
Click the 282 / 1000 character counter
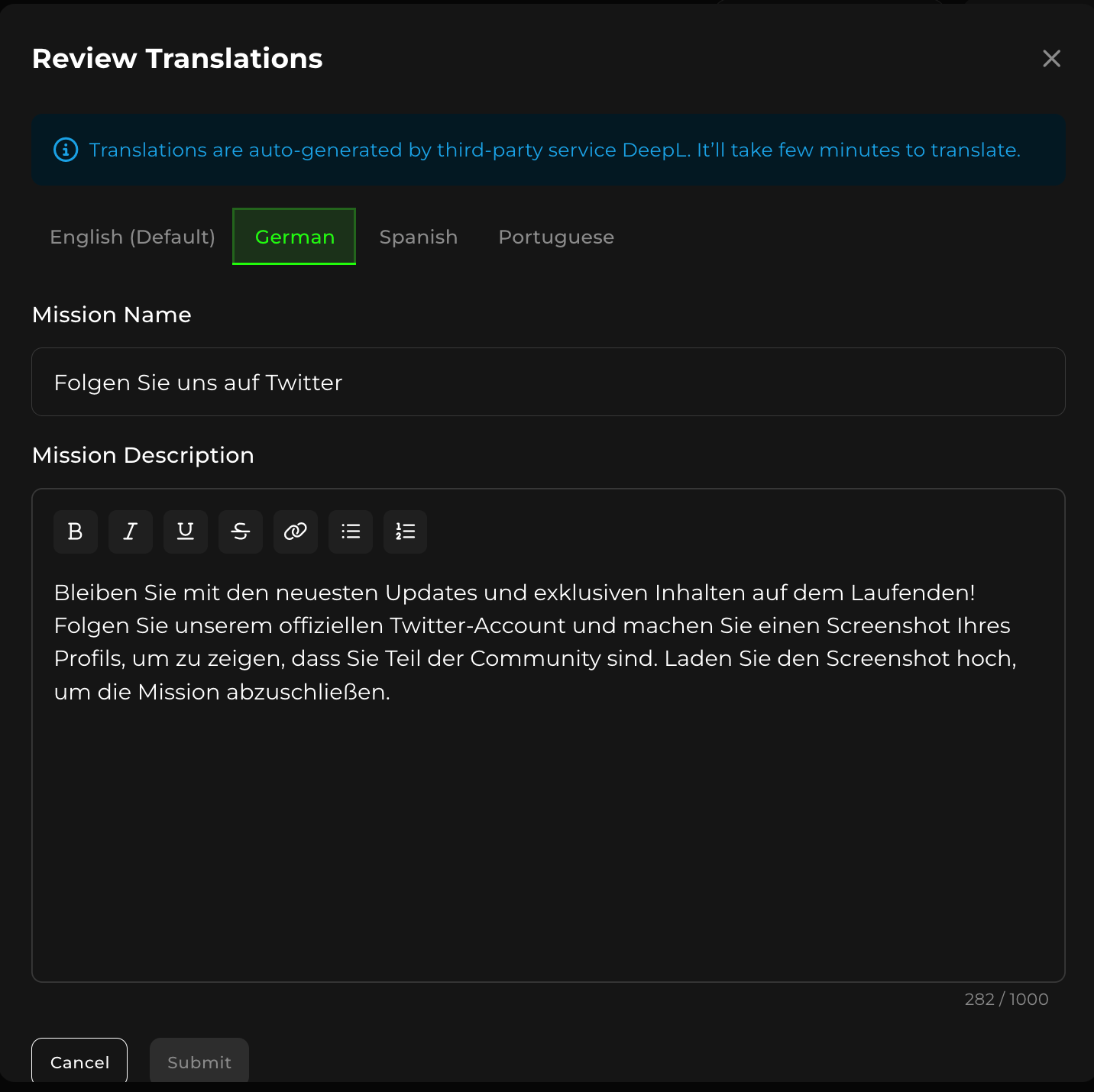coord(1006,999)
